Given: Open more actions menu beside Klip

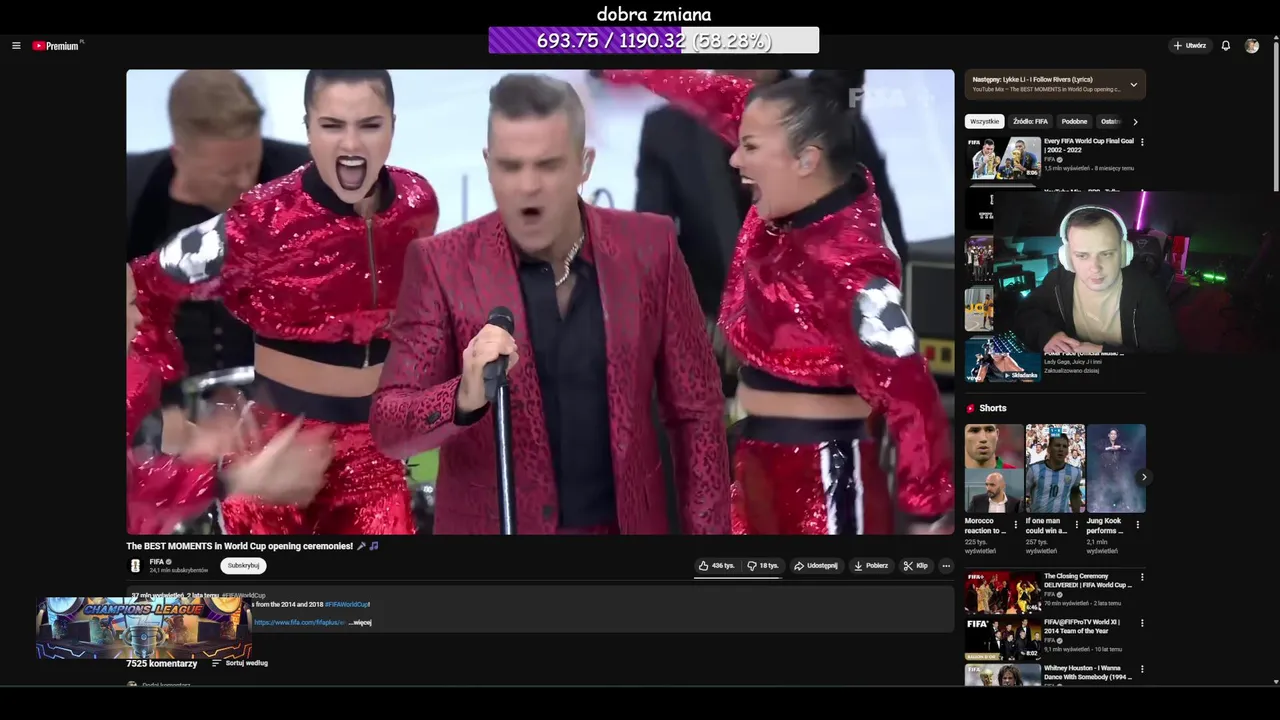Looking at the screenshot, I should [946, 566].
